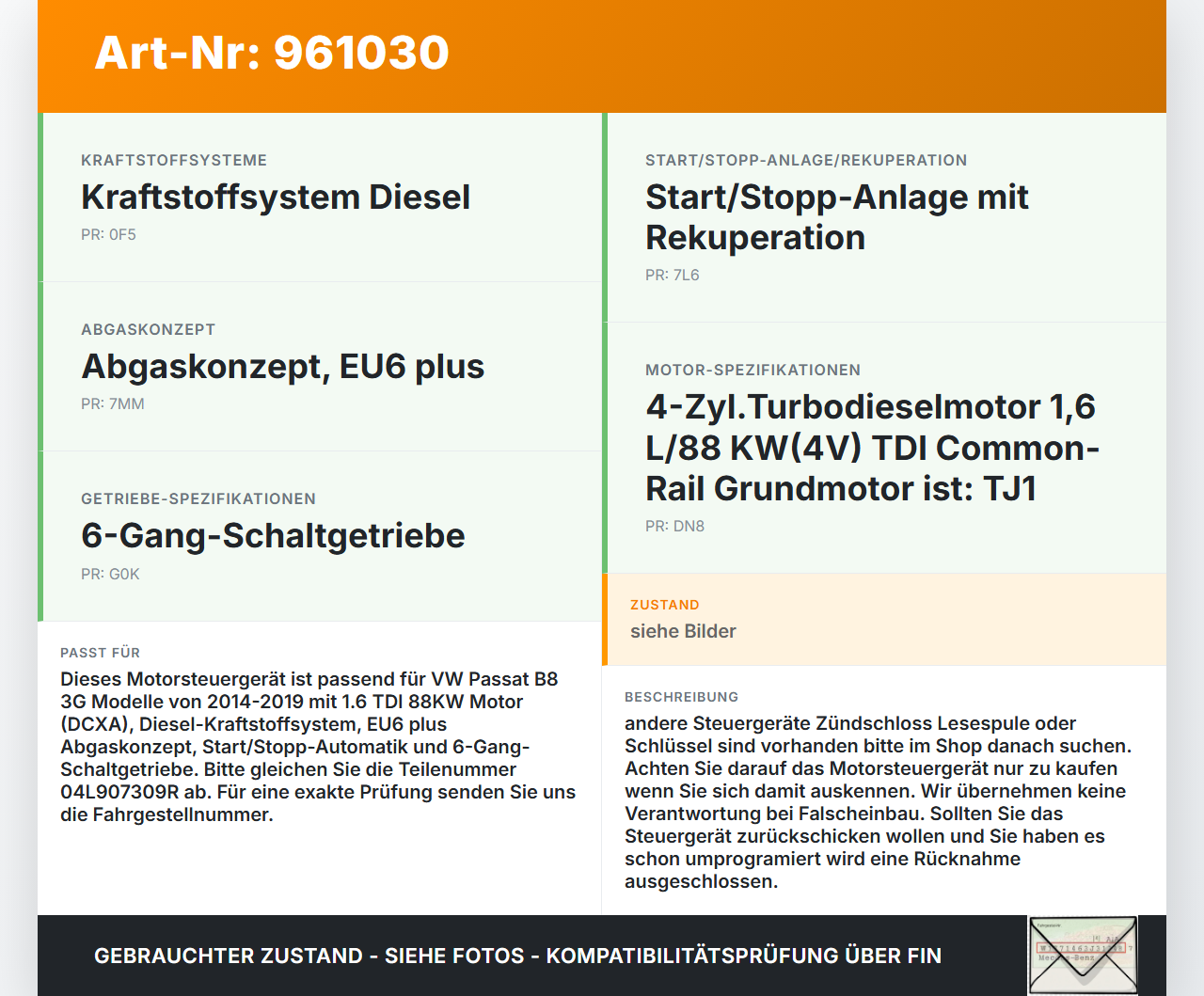Screen dimensions: 1204x996
Task: Click the PR: 7L6 code label
Action: tap(672, 275)
